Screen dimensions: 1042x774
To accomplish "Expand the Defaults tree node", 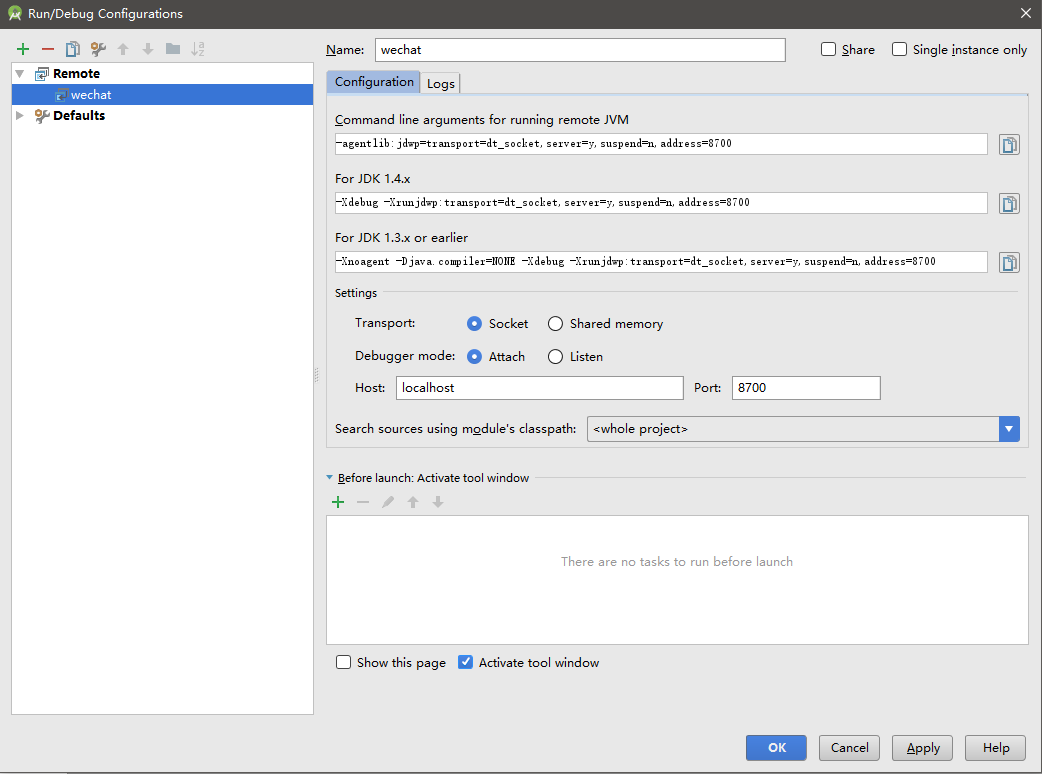I will [20, 116].
